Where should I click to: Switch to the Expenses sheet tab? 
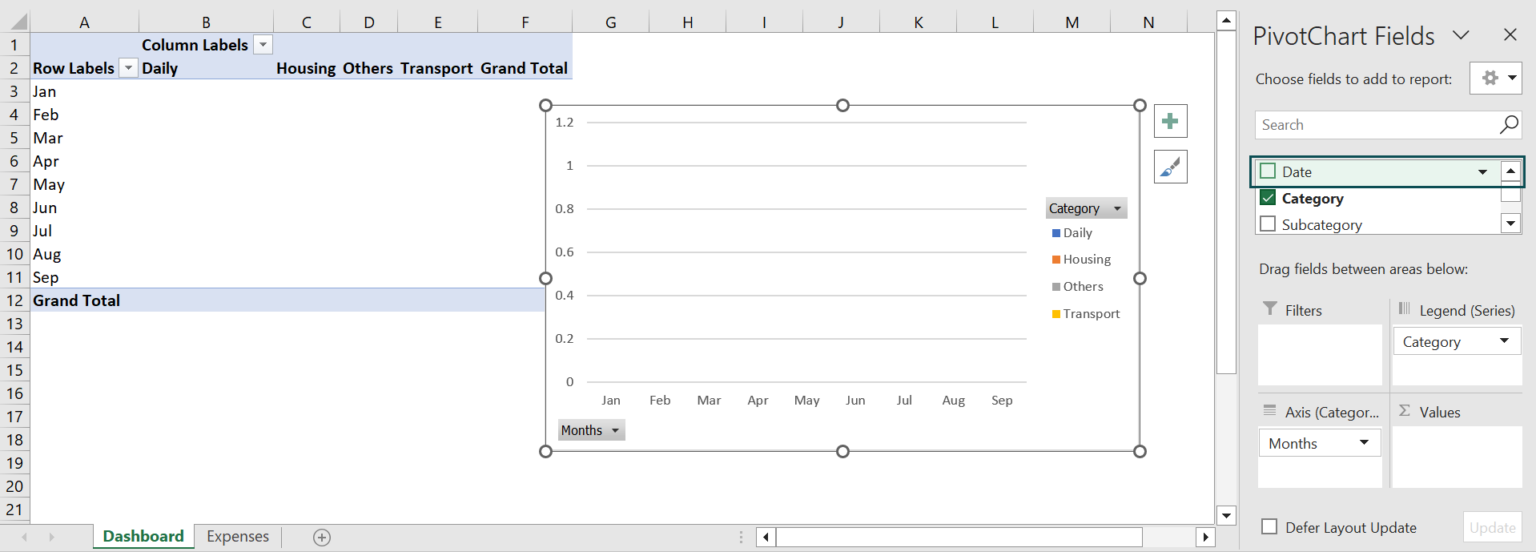coord(238,537)
